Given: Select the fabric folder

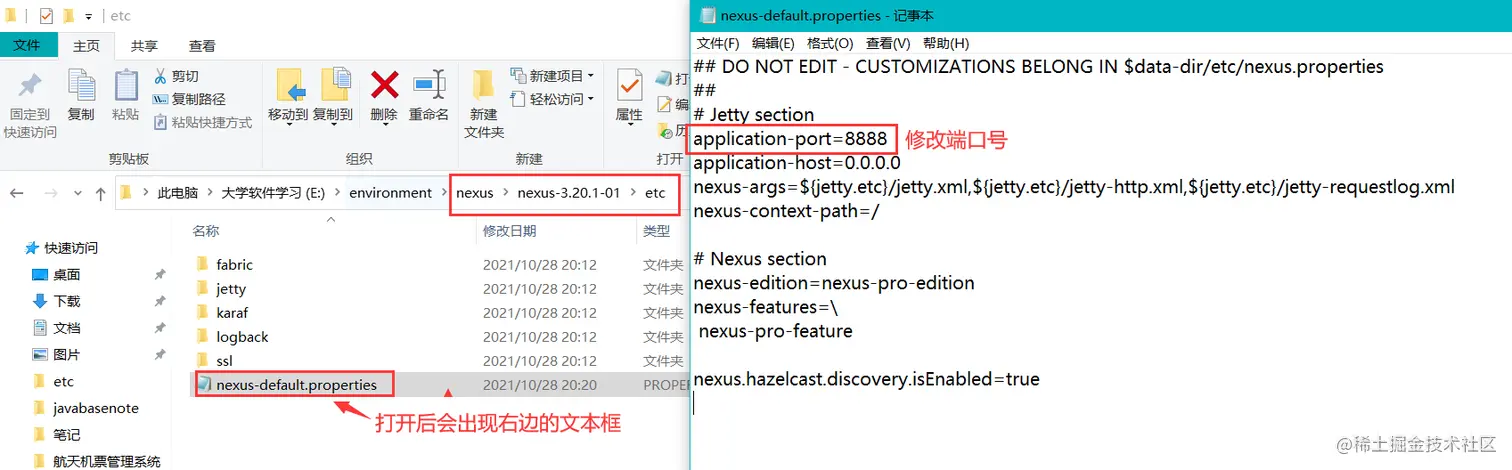Looking at the screenshot, I should (x=234, y=265).
